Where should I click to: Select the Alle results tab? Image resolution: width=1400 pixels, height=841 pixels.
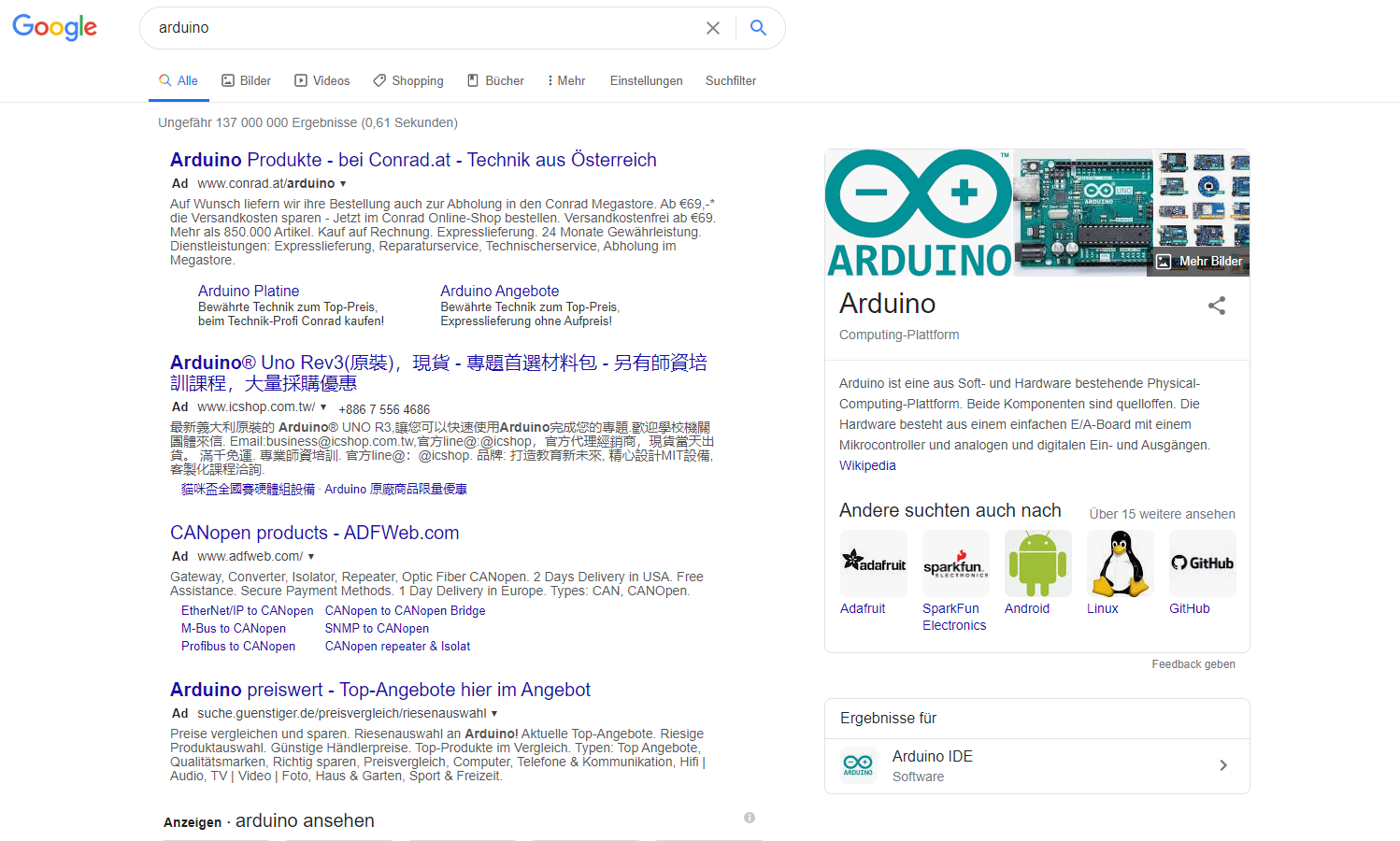(x=179, y=81)
